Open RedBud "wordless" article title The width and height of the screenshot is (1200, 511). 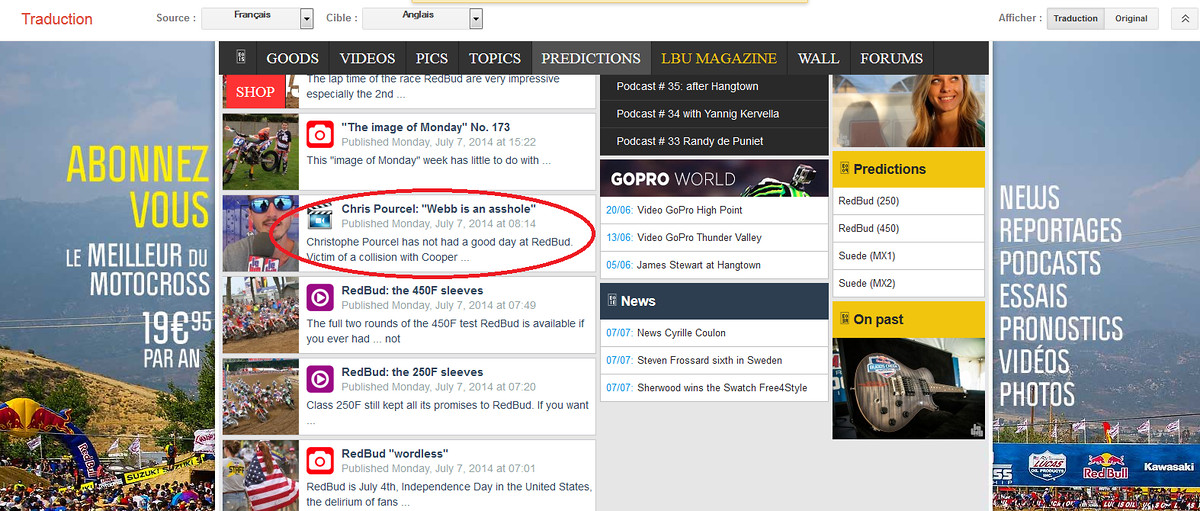coord(395,454)
